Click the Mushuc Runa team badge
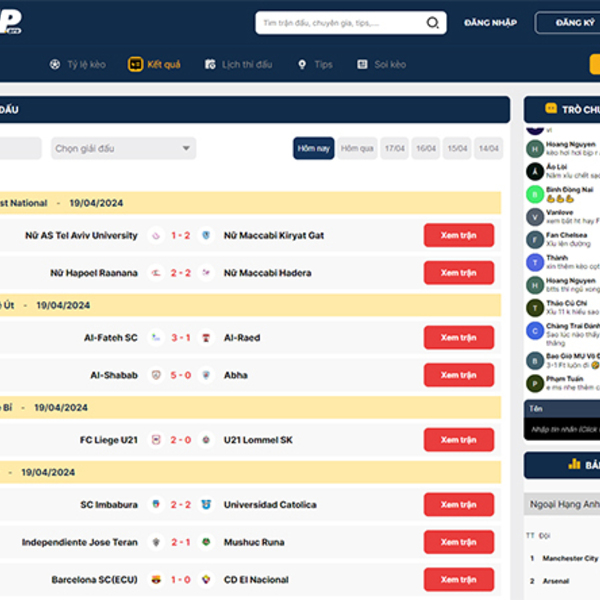This screenshot has height=600, width=600. [x=206, y=542]
